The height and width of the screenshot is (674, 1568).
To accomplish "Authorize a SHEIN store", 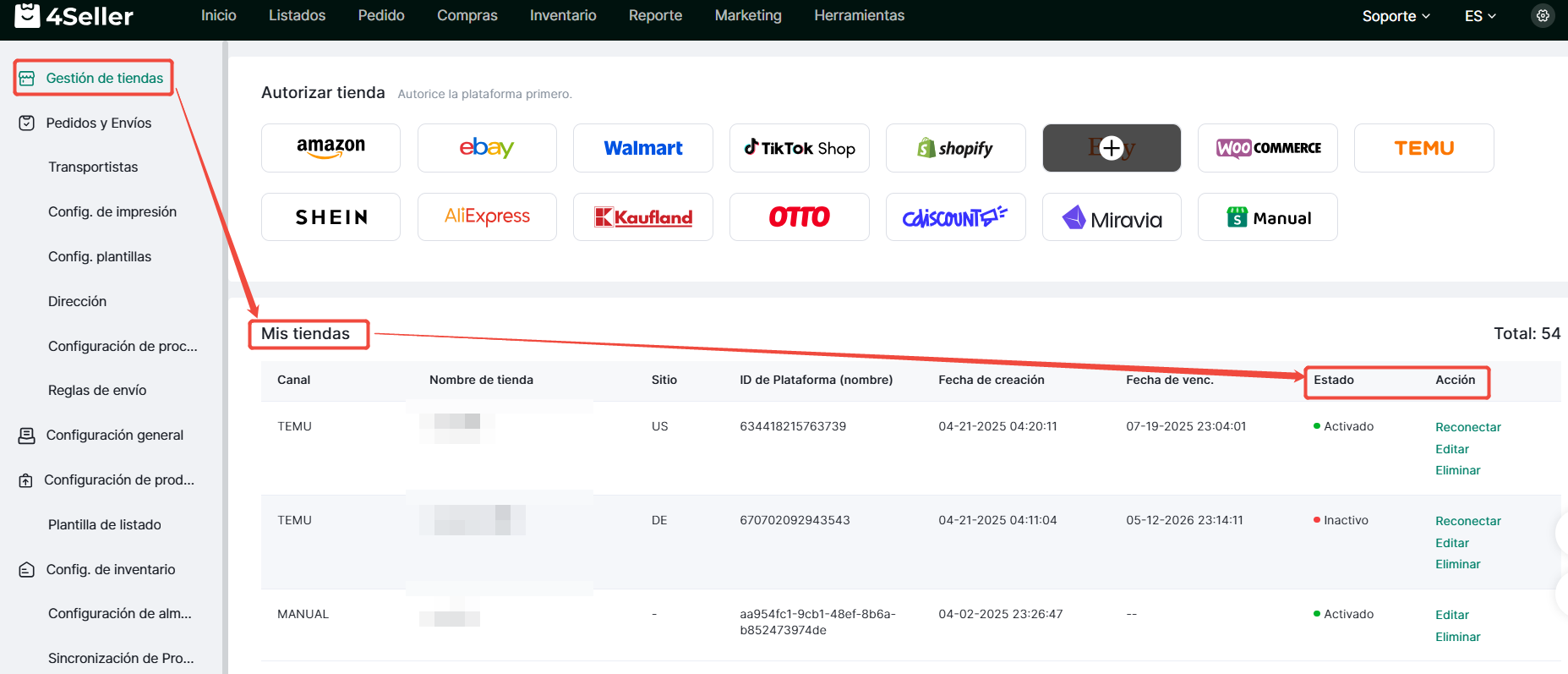I will [331, 217].
